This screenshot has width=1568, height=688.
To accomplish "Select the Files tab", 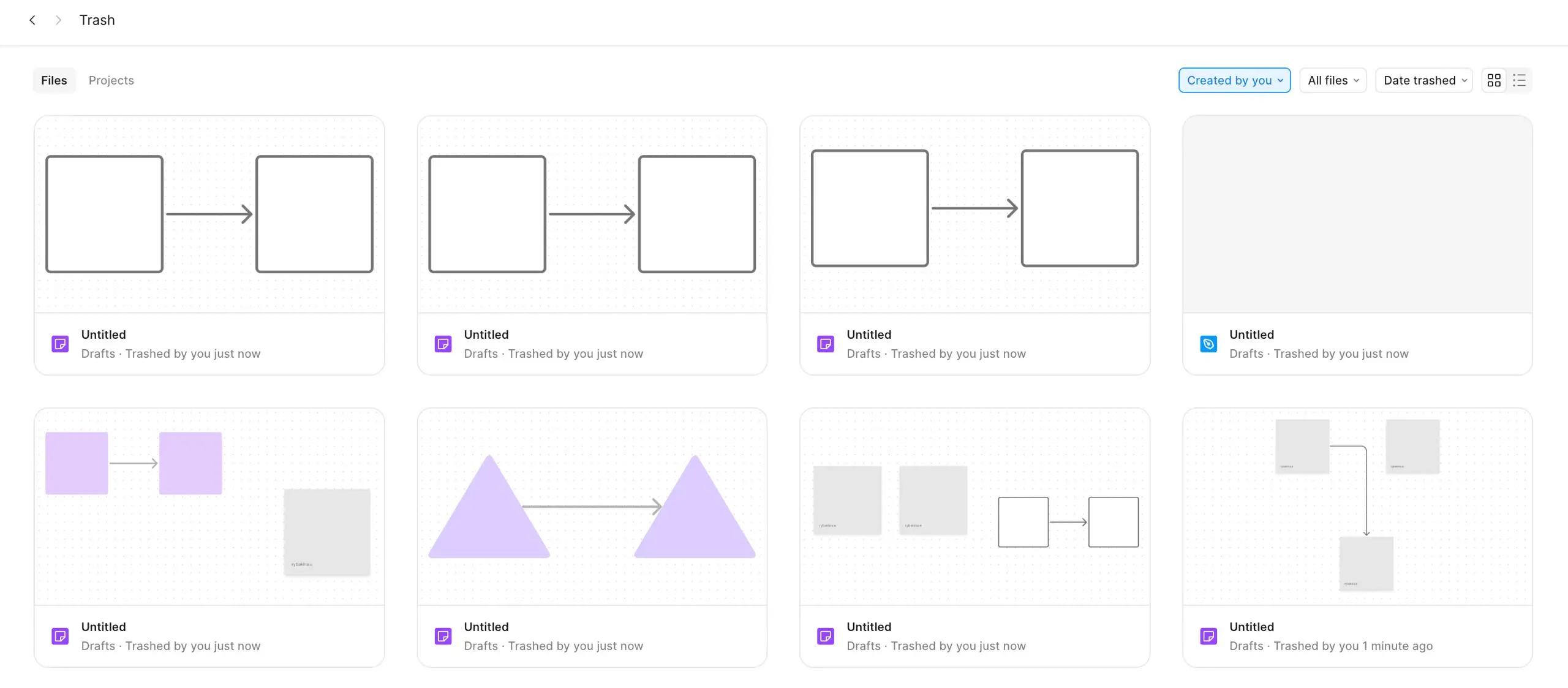I will coord(54,80).
